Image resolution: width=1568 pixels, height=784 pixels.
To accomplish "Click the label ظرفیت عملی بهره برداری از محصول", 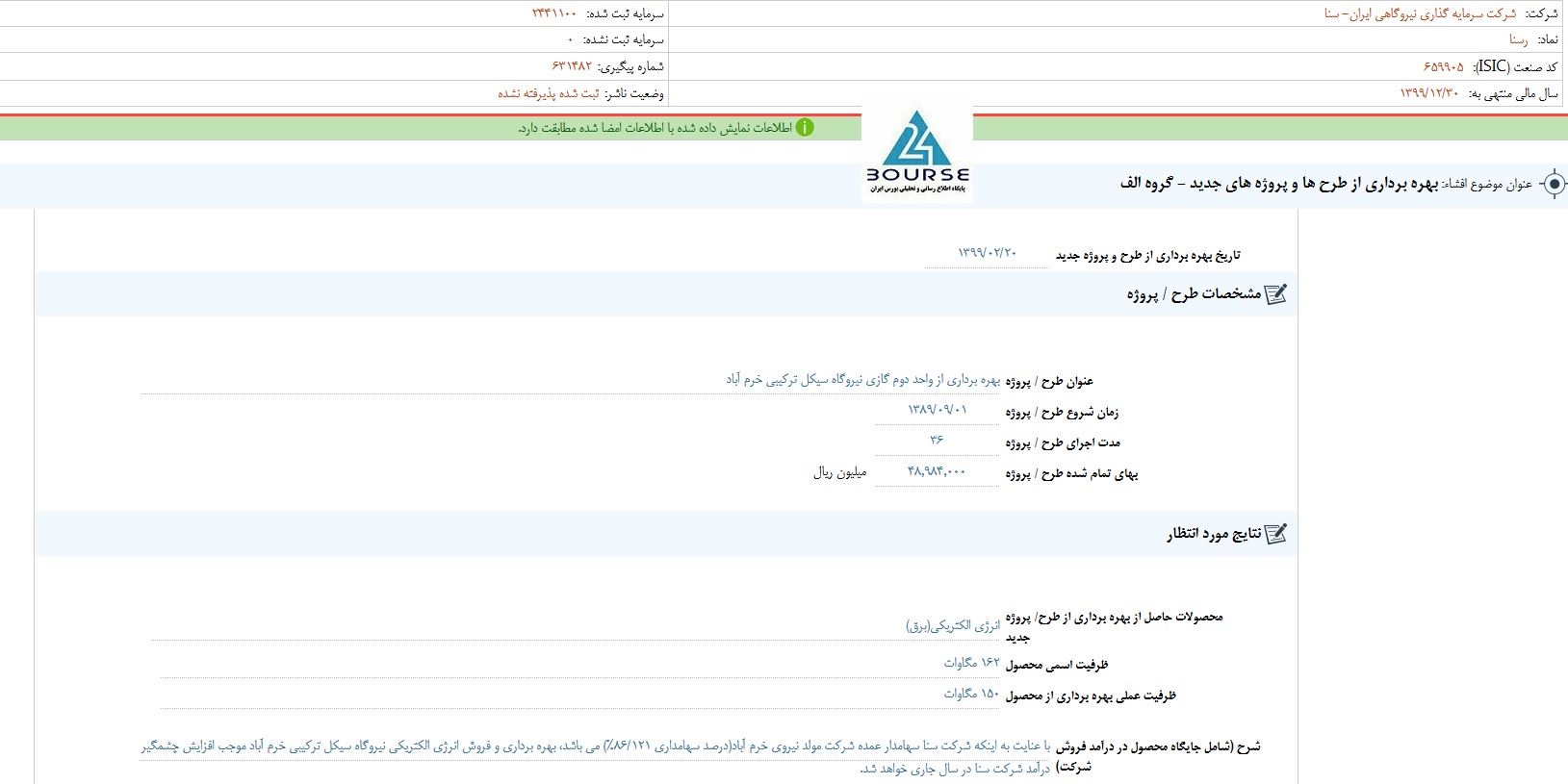I will [1091, 695].
